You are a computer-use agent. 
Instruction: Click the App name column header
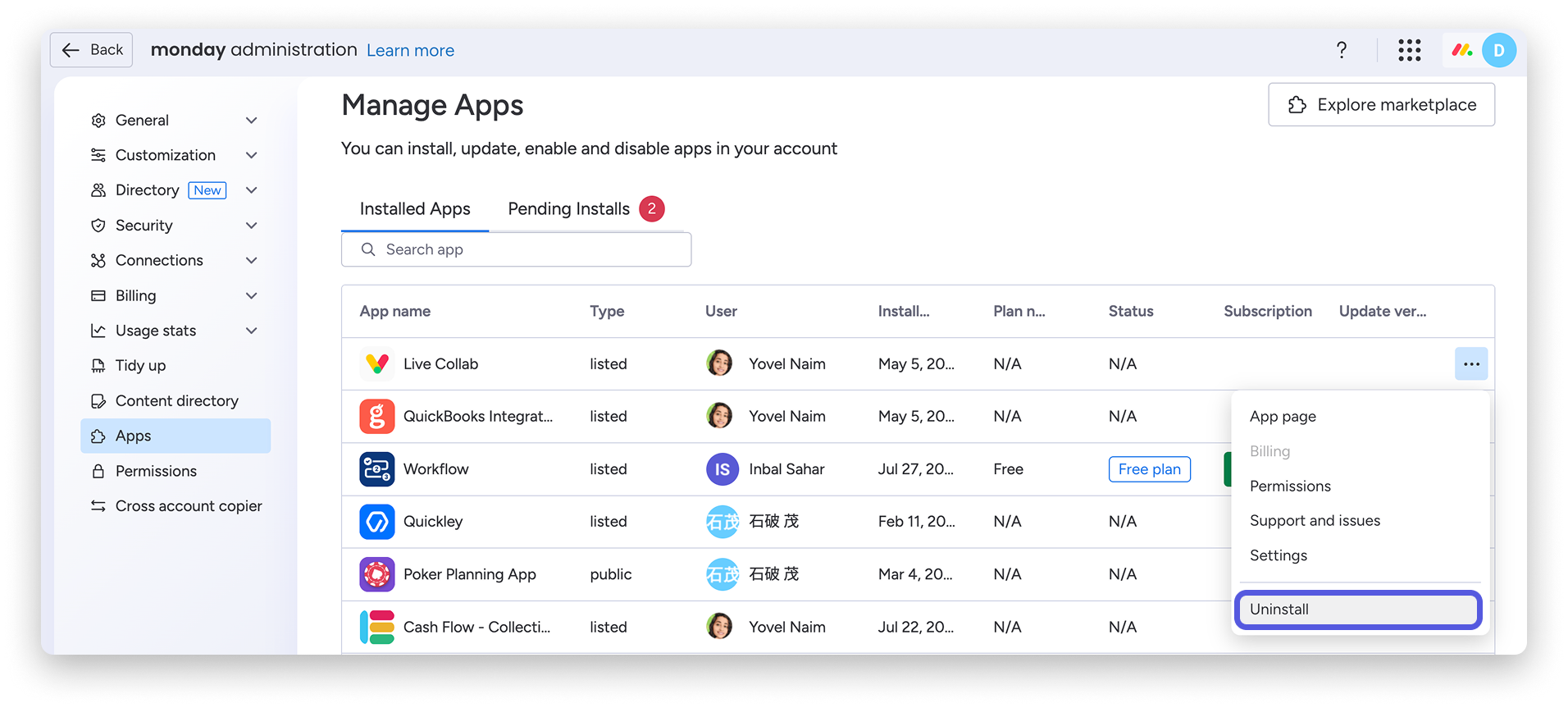tap(395, 312)
